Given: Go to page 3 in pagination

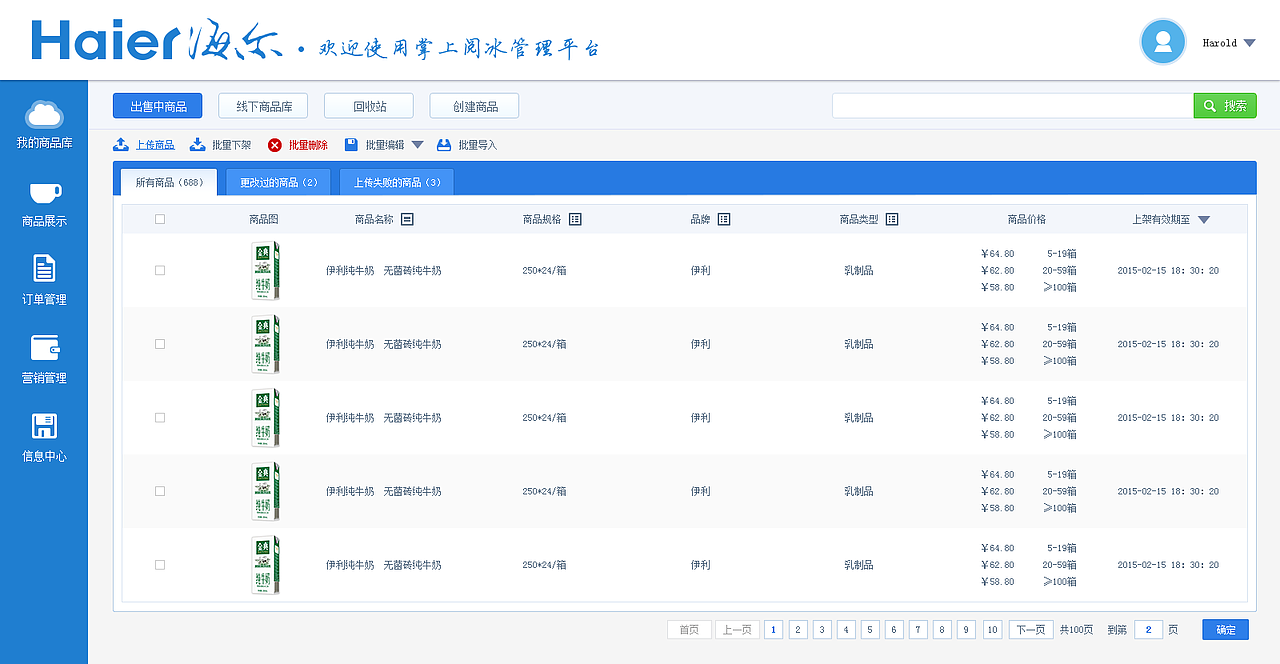Looking at the screenshot, I should 822,630.
